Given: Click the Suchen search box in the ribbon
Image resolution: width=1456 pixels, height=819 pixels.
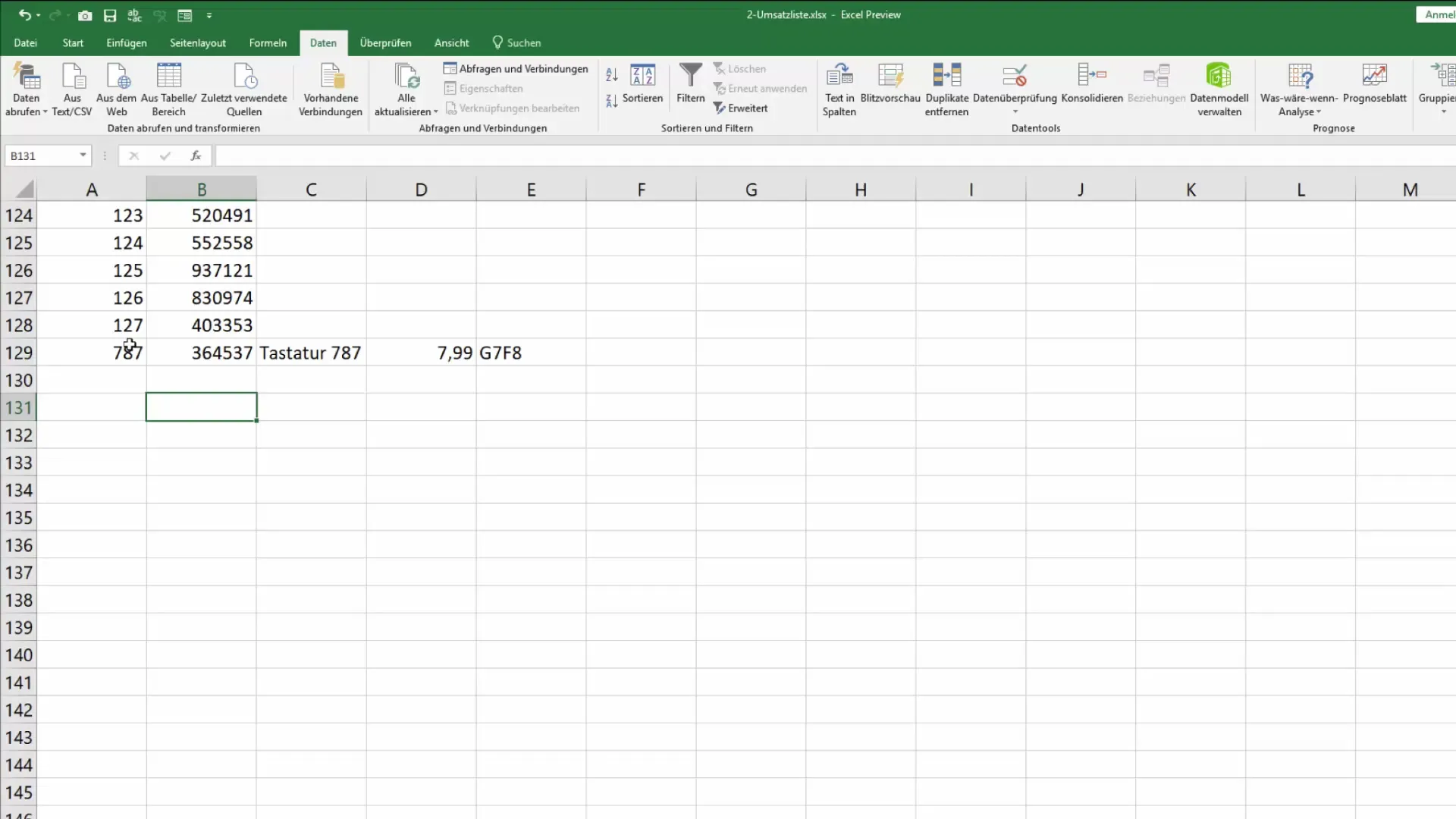Looking at the screenshot, I should click(516, 43).
